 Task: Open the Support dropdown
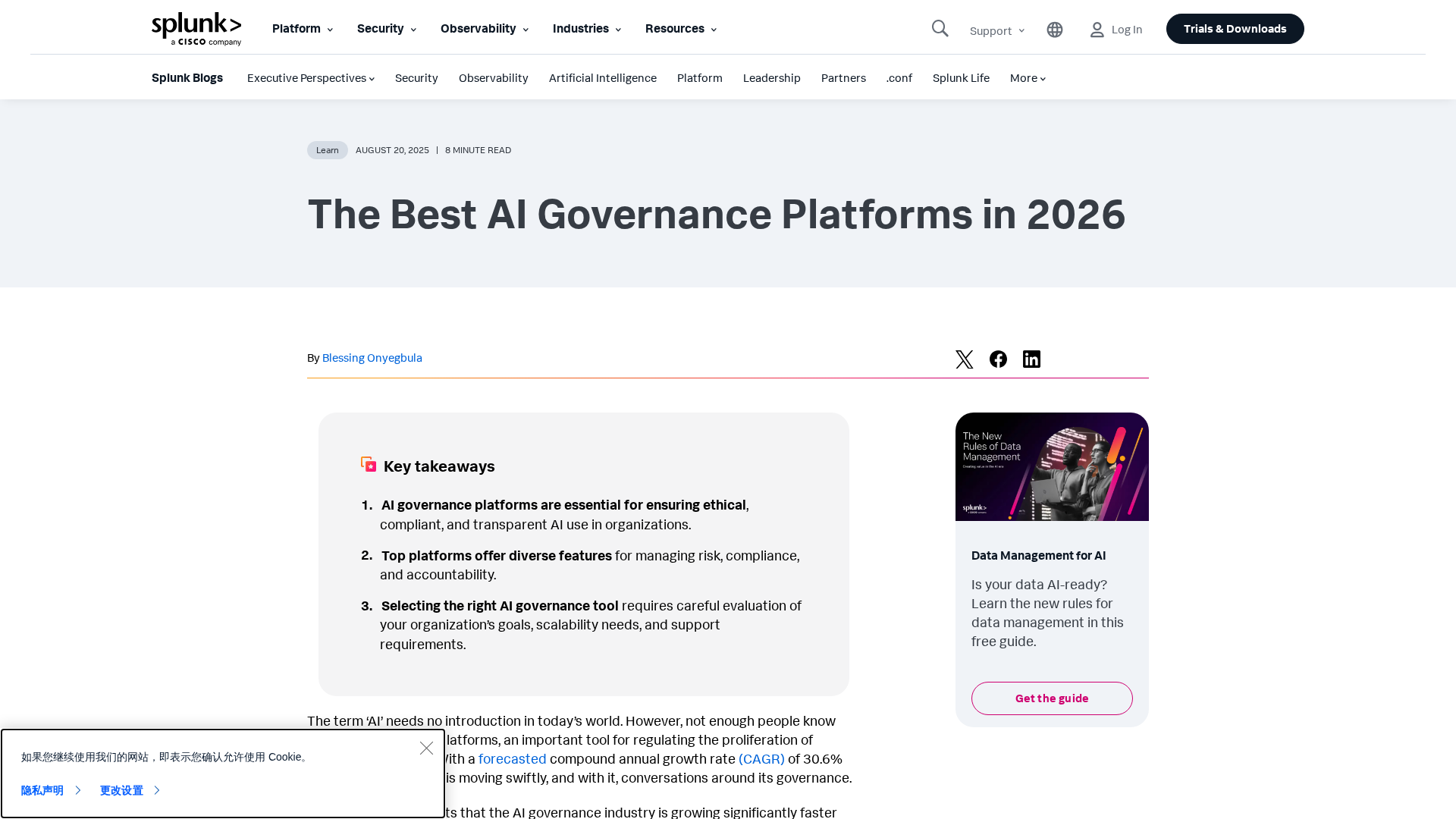click(996, 30)
